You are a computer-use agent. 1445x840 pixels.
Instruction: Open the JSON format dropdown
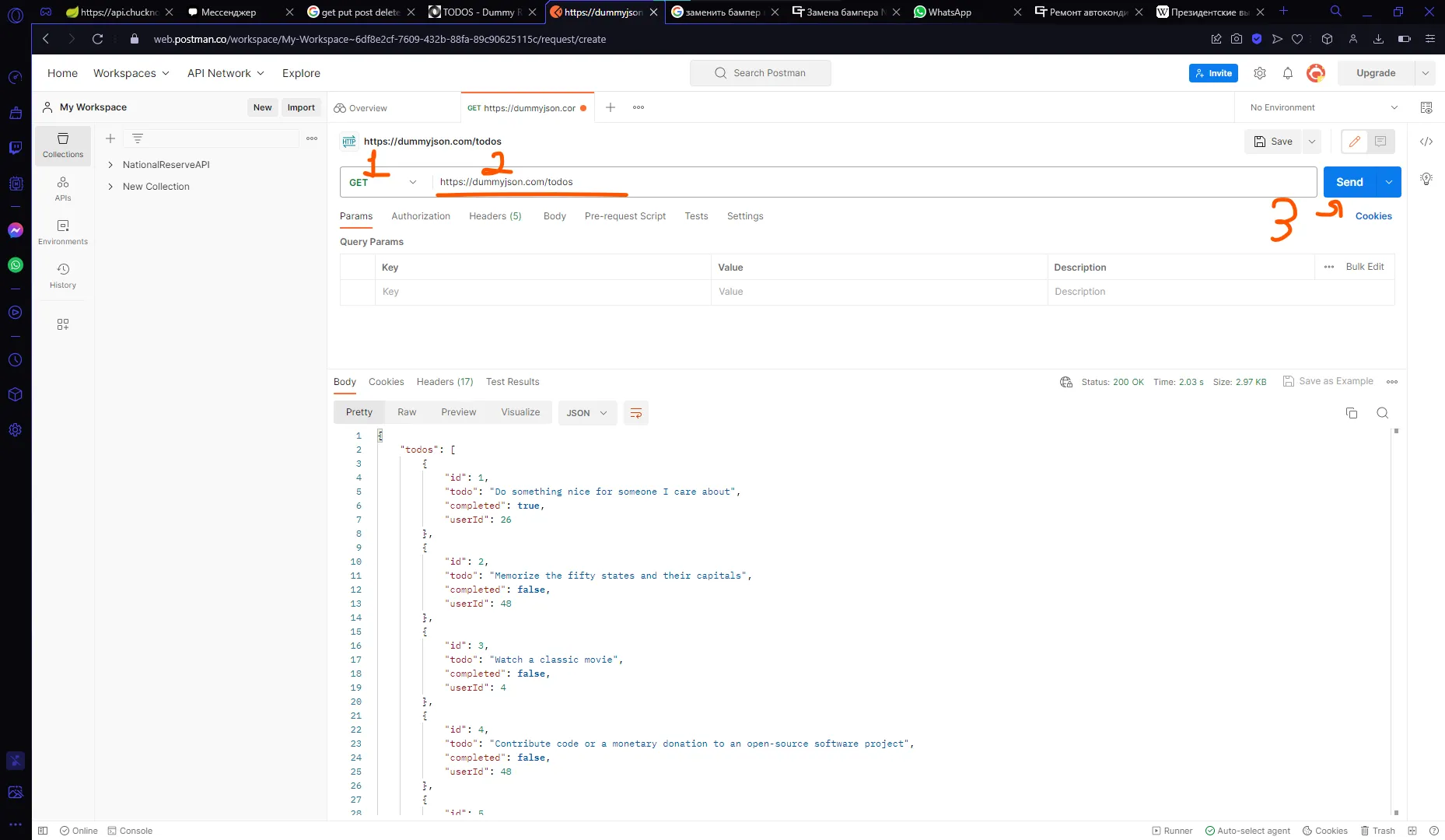(x=587, y=413)
